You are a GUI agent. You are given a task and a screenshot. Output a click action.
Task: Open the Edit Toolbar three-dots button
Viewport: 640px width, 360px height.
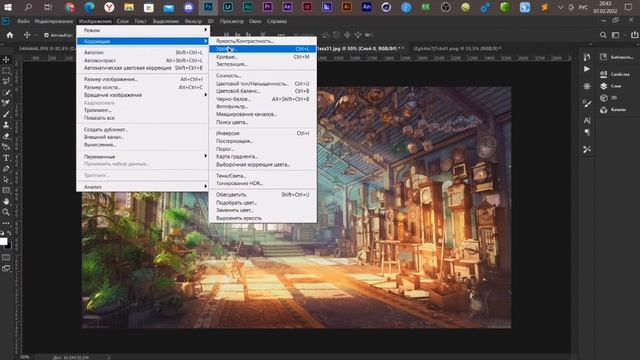coord(6,223)
